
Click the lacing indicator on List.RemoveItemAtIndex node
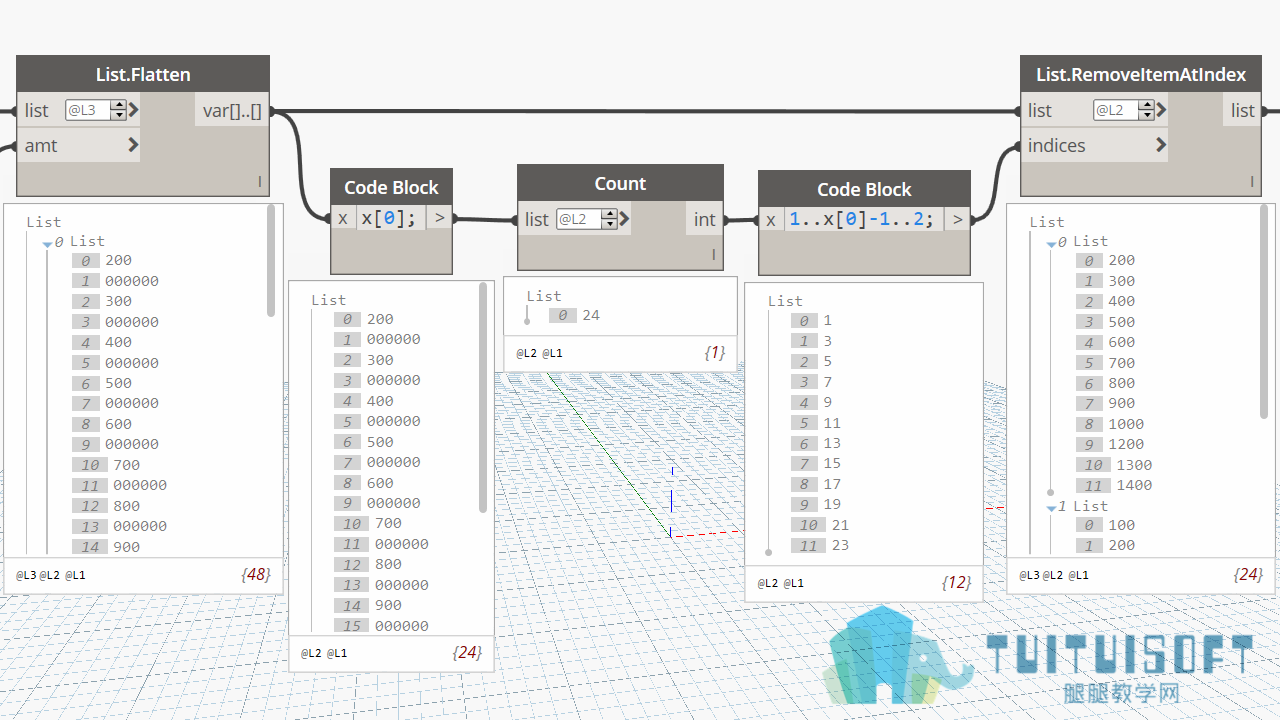pyautogui.click(x=1252, y=182)
